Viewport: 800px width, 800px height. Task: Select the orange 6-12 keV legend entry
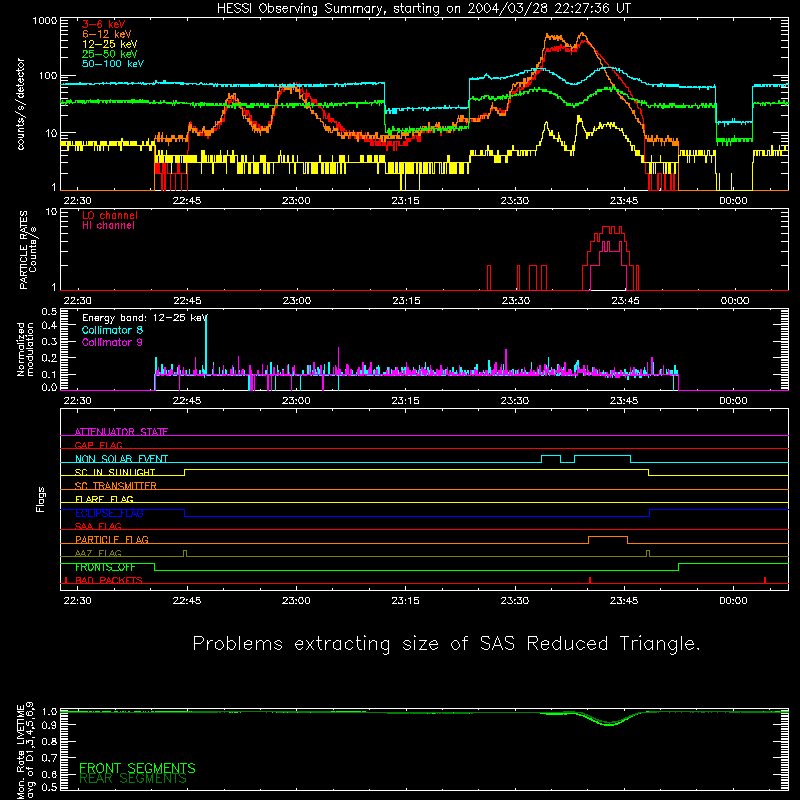pos(107,34)
